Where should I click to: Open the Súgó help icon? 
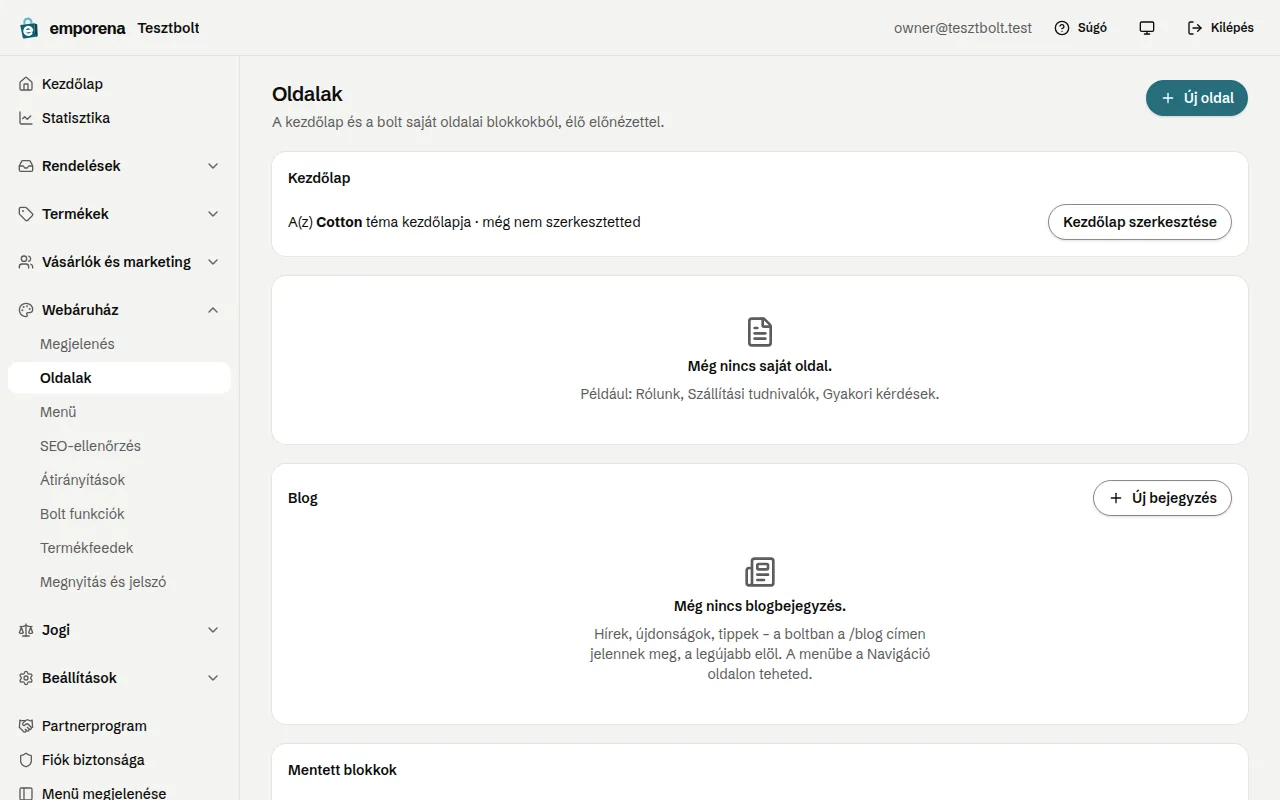coord(1062,28)
